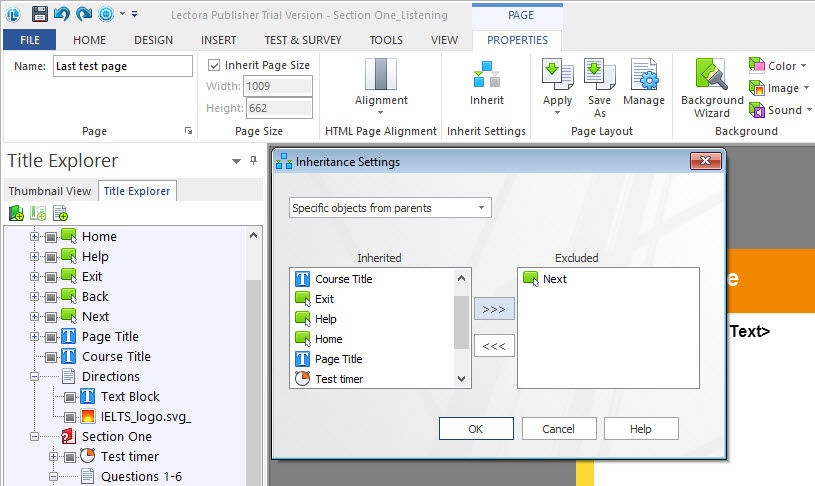Click Page group dialog launcher icon
815x486 pixels.
[188, 131]
